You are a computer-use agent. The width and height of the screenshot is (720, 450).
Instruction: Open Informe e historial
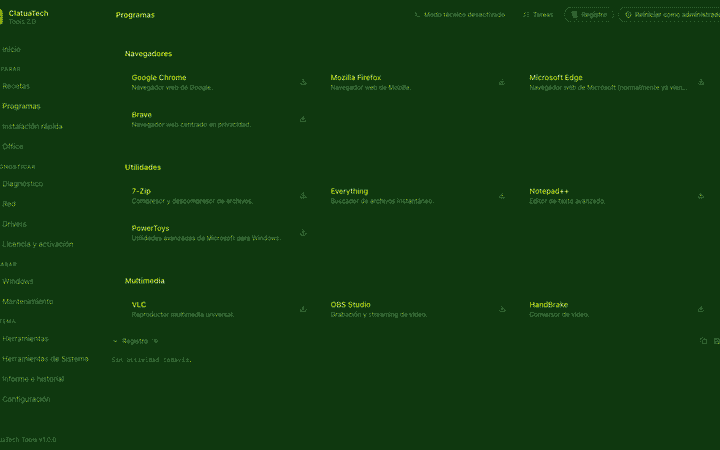tap(33, 379)
